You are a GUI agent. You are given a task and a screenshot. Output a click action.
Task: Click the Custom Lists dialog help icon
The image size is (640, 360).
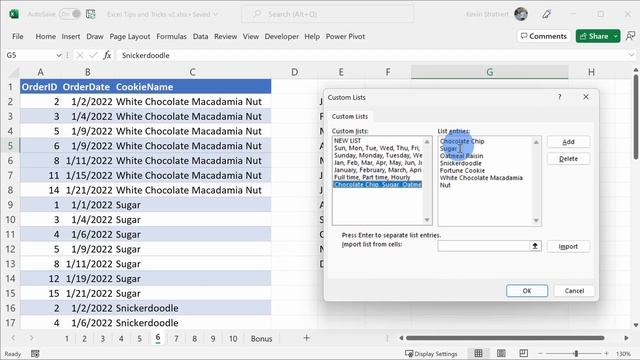[560, 97]
